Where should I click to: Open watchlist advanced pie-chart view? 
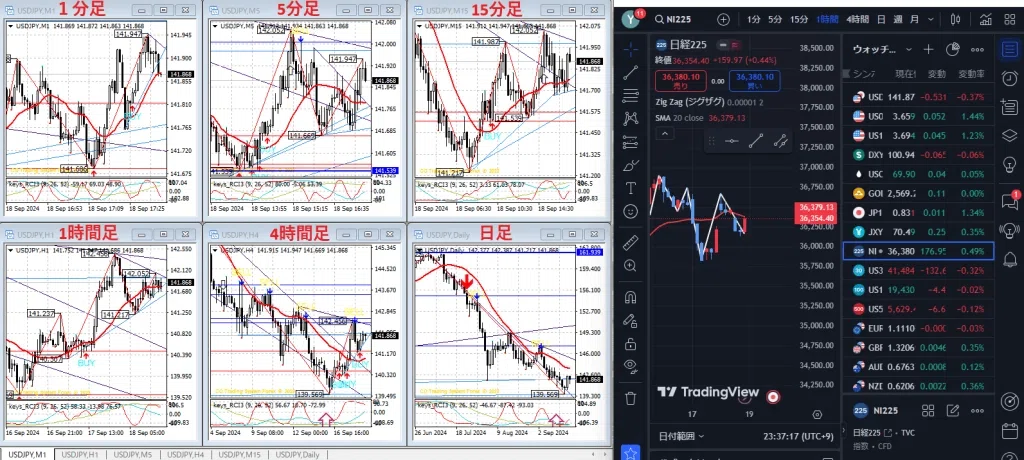(952, 49)
